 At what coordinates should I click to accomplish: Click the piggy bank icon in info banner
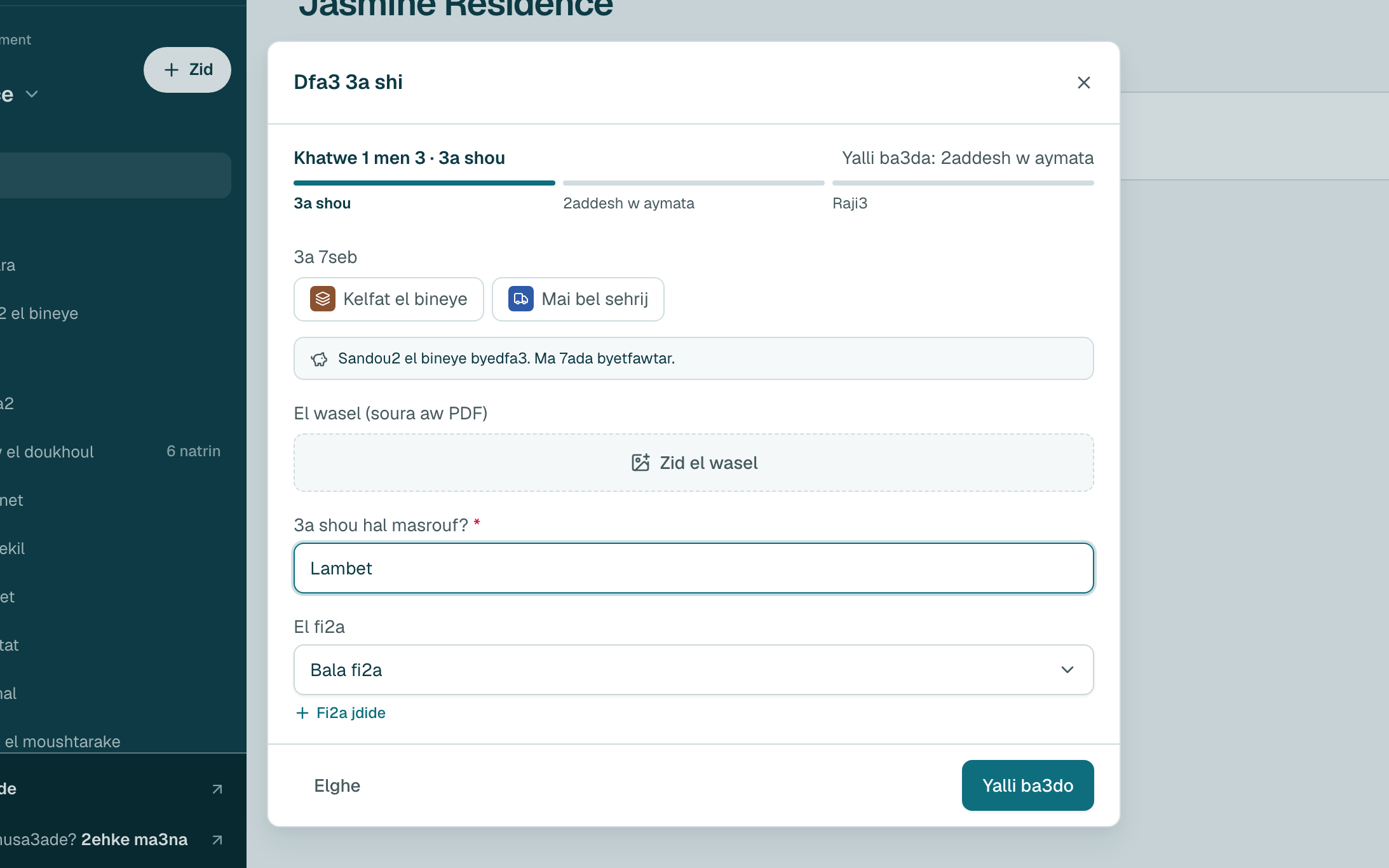pos(319,359)
